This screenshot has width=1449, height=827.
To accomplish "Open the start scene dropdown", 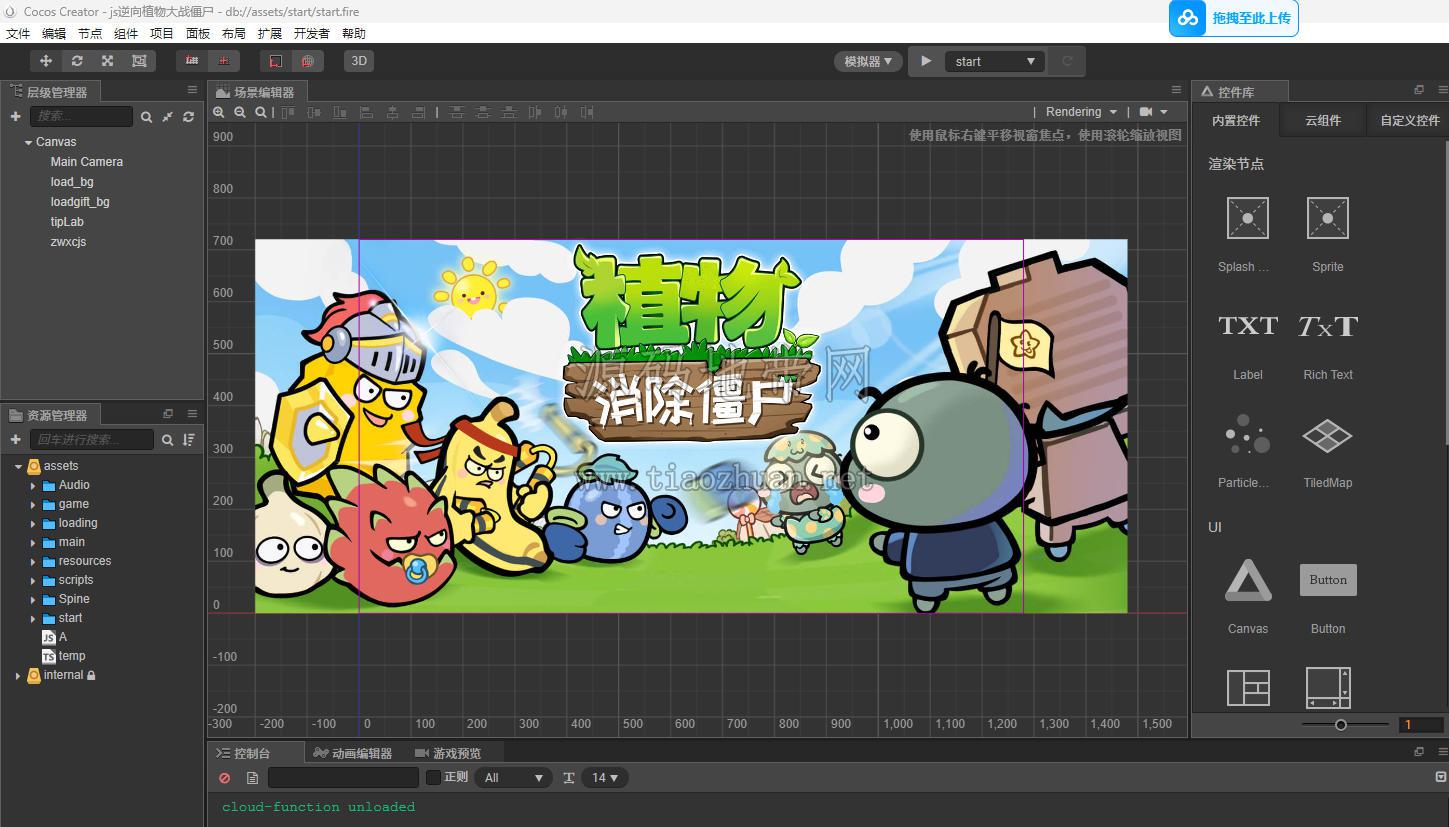I will coord(995,61).
